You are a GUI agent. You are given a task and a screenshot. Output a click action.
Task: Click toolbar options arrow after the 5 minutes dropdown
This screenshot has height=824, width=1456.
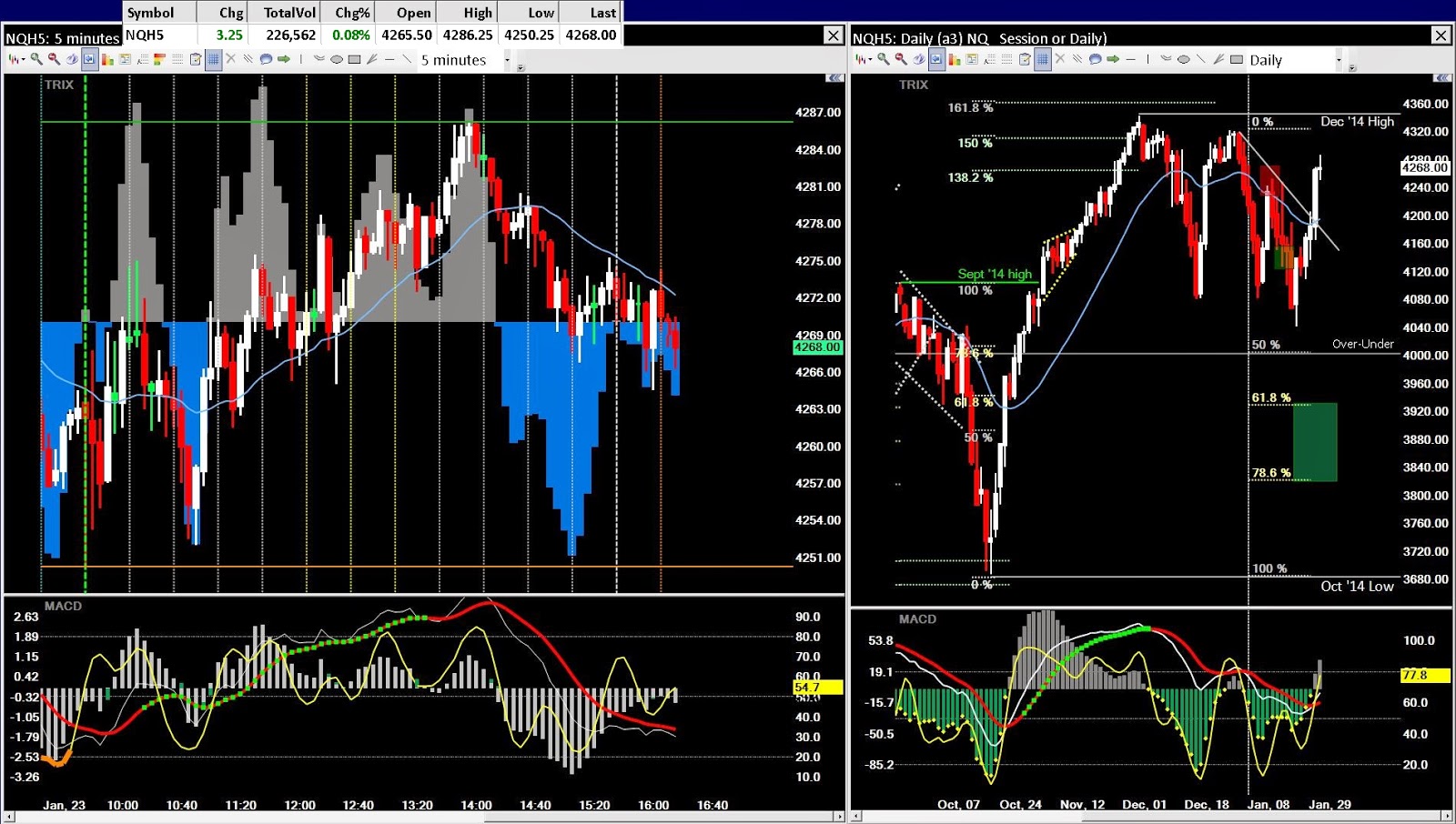pyautogui.click(x=521, y=67)
